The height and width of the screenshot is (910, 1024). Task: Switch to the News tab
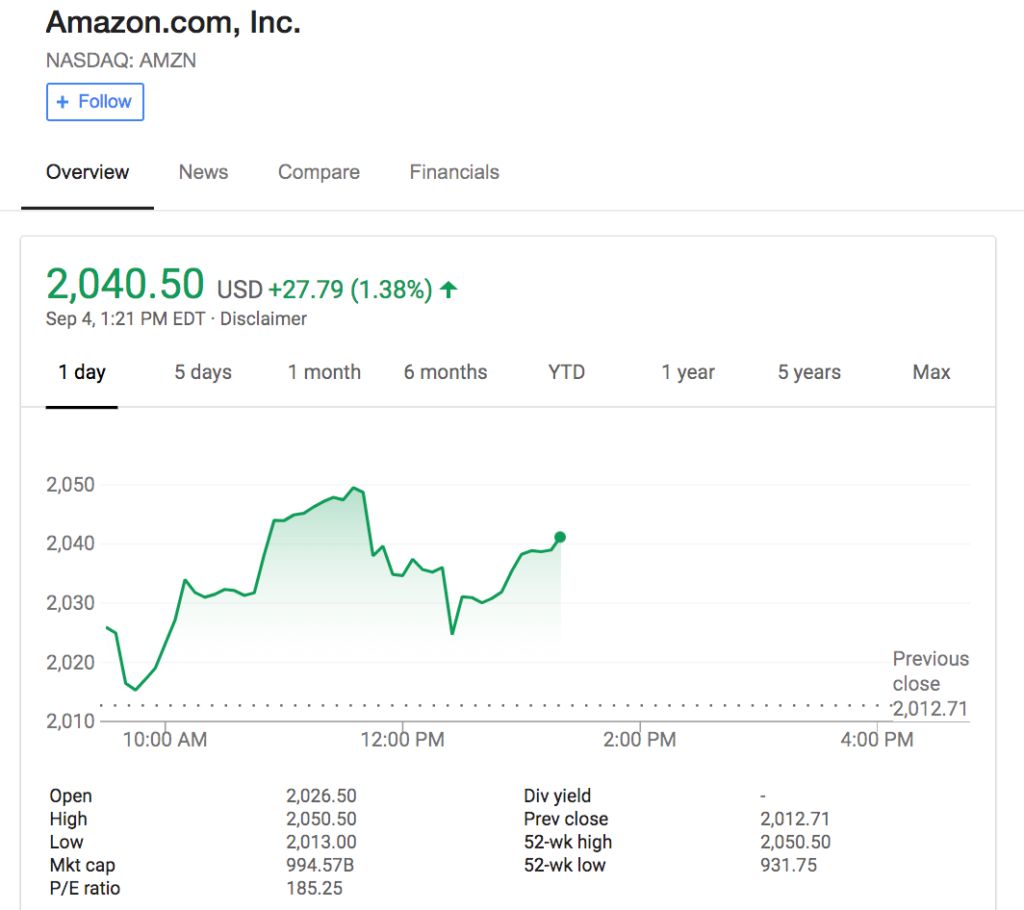pos(203,172)
